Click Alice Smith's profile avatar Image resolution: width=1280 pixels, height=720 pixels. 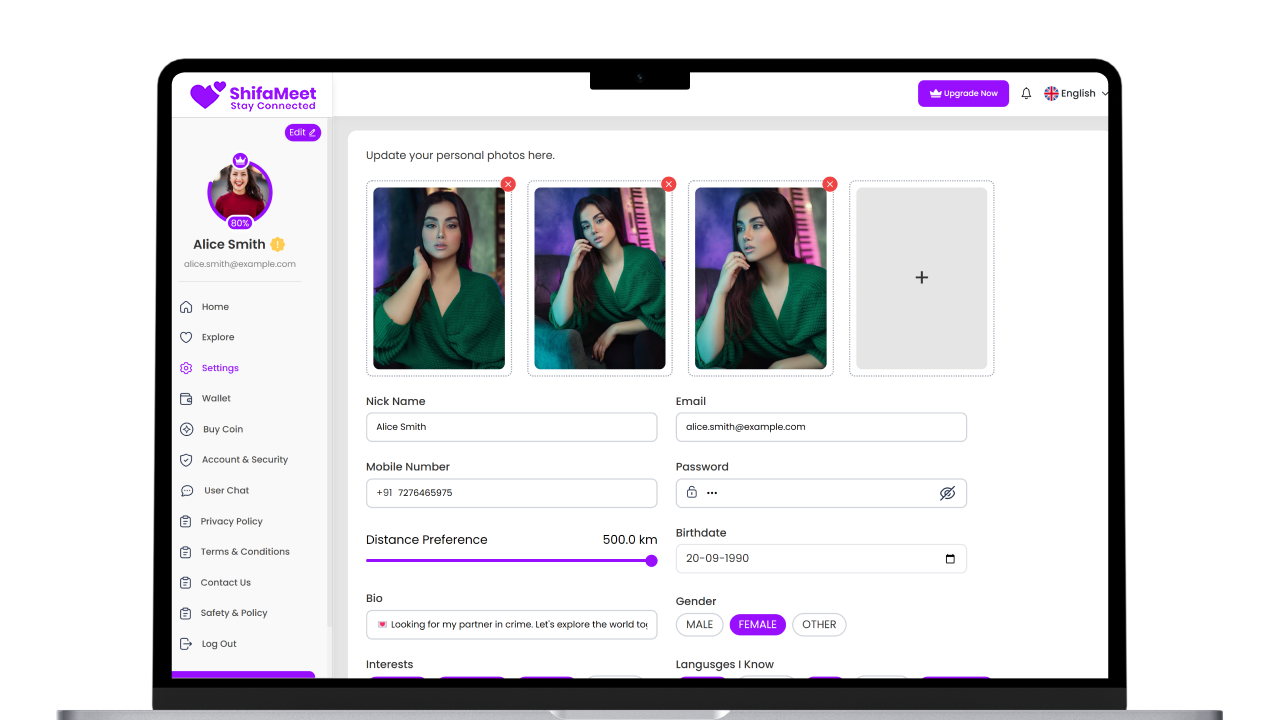[x=240, y=192]
